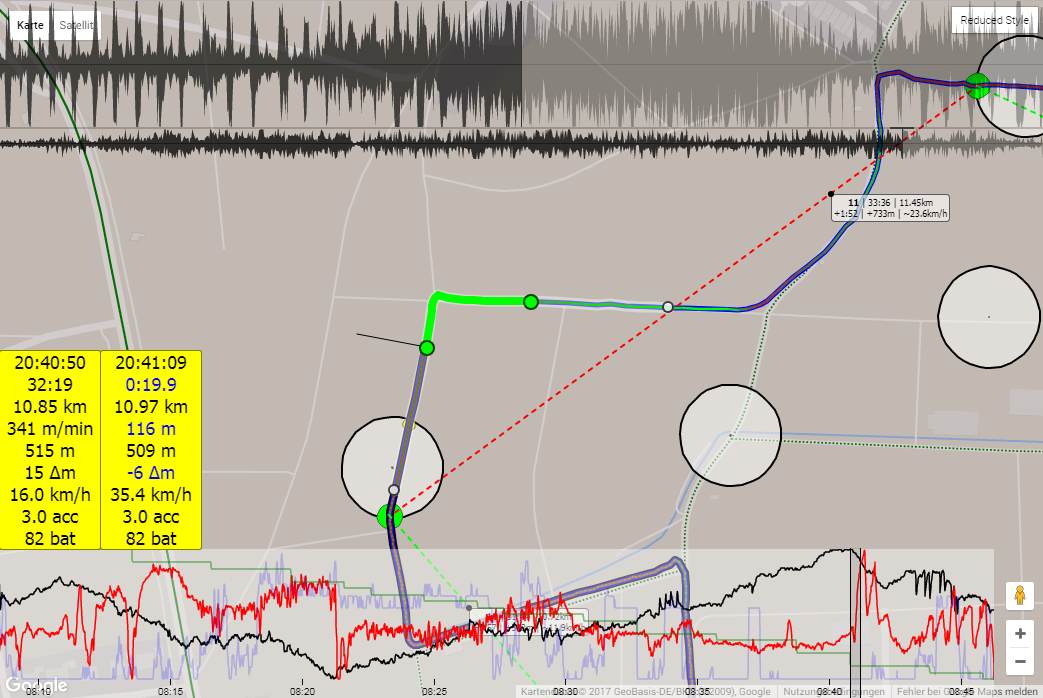Click timestamp 20:40:50 in yellow panel

(x=50, y=363)
